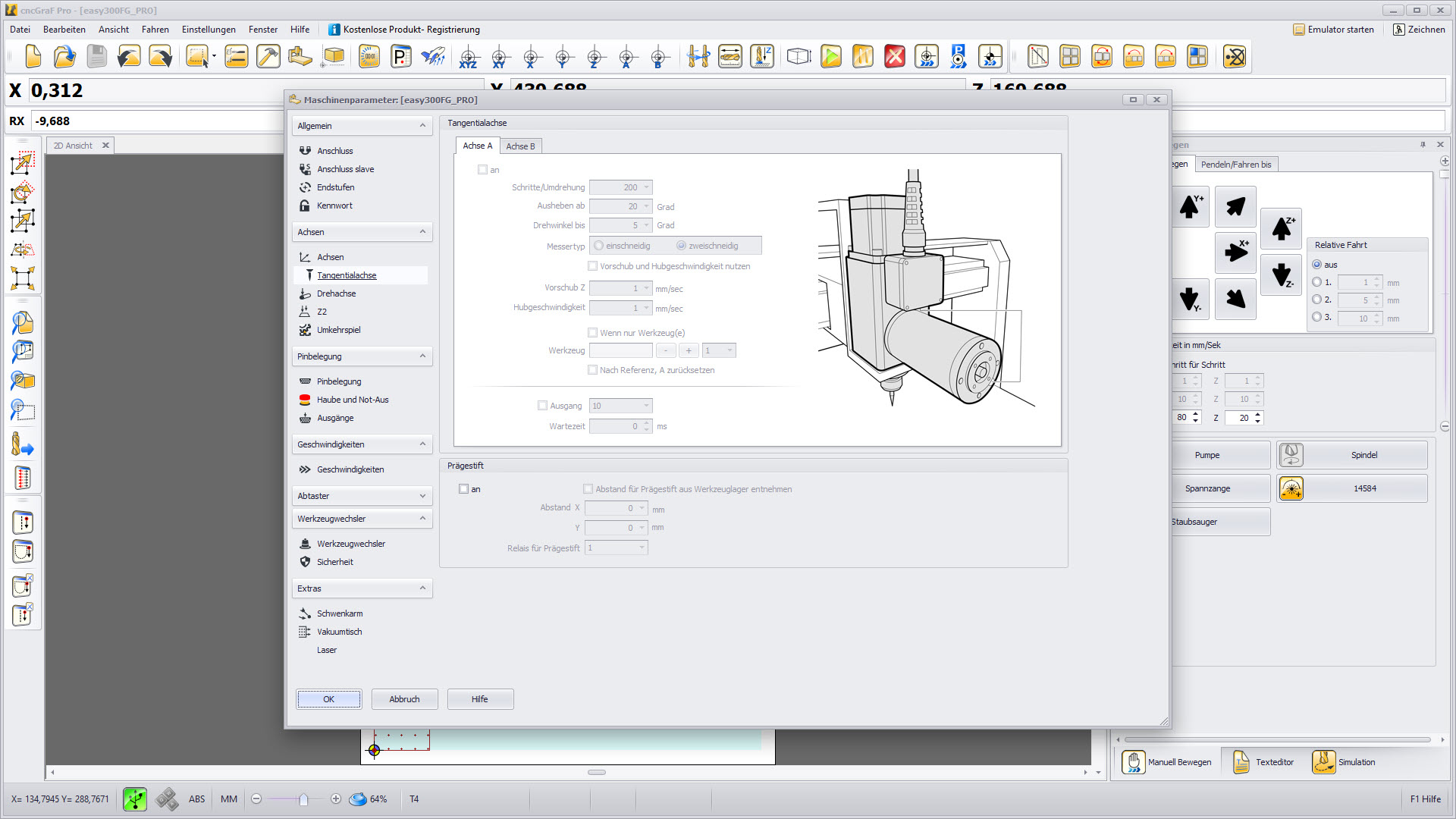
Task: Open the Fahren menu
Action: 155,30
